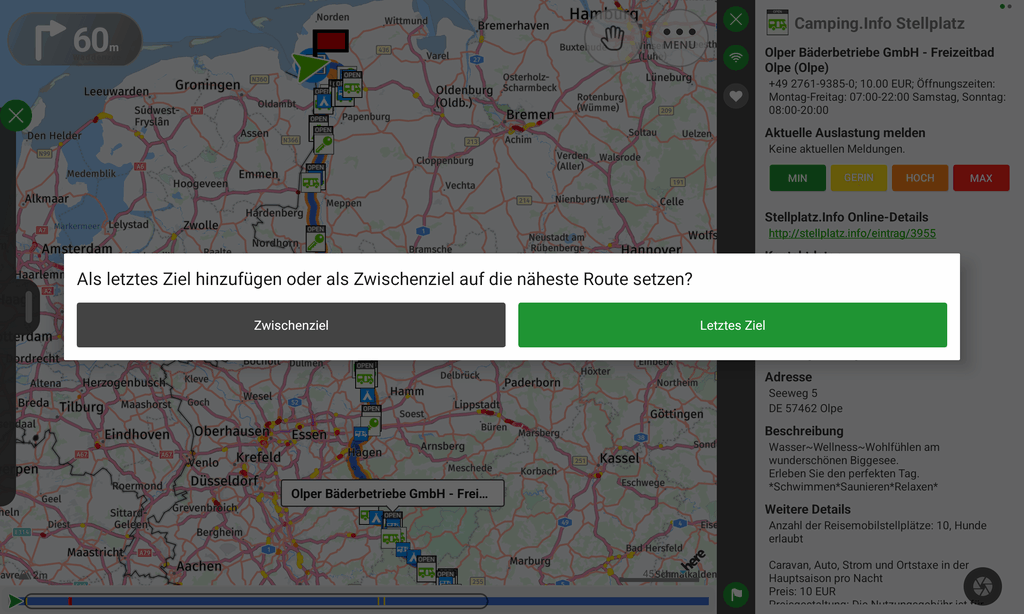Tap the Olper Bäderbetriebe GmbH map label
Image resolution: width=1024 pixels, height=614 pixels.
click(392, 493)
